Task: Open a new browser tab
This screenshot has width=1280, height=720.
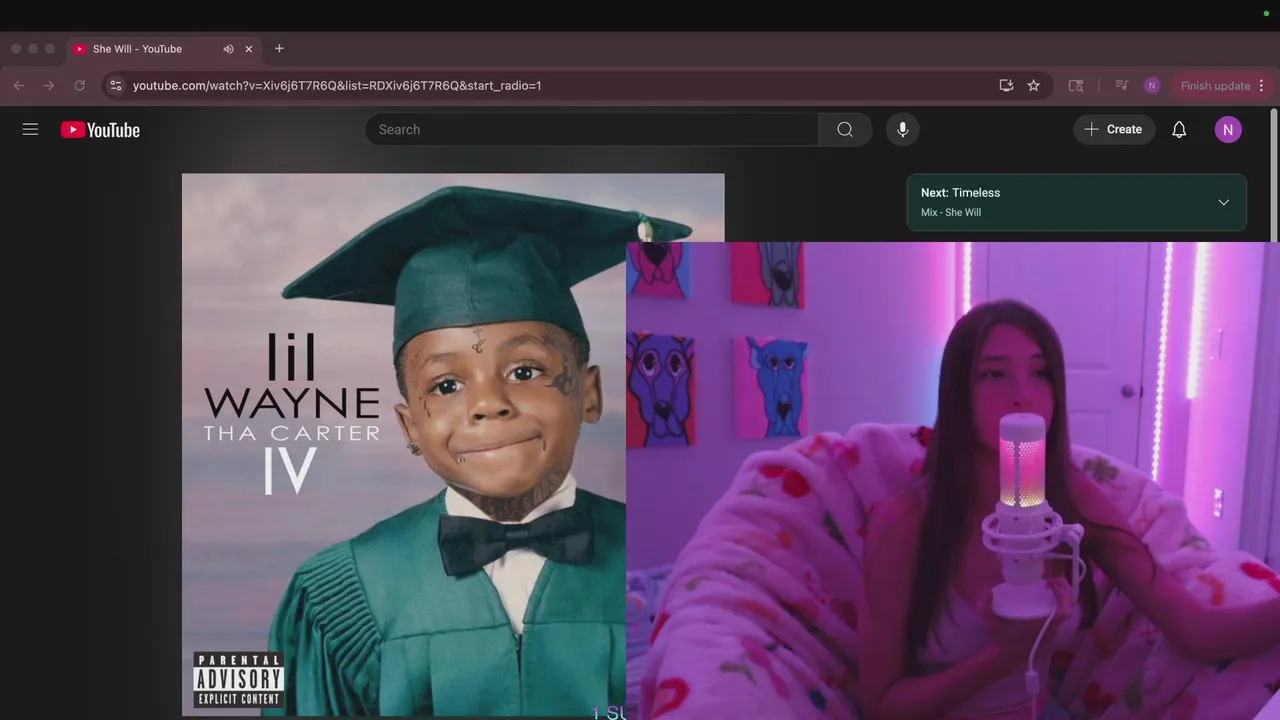Action: coord(279,48)
